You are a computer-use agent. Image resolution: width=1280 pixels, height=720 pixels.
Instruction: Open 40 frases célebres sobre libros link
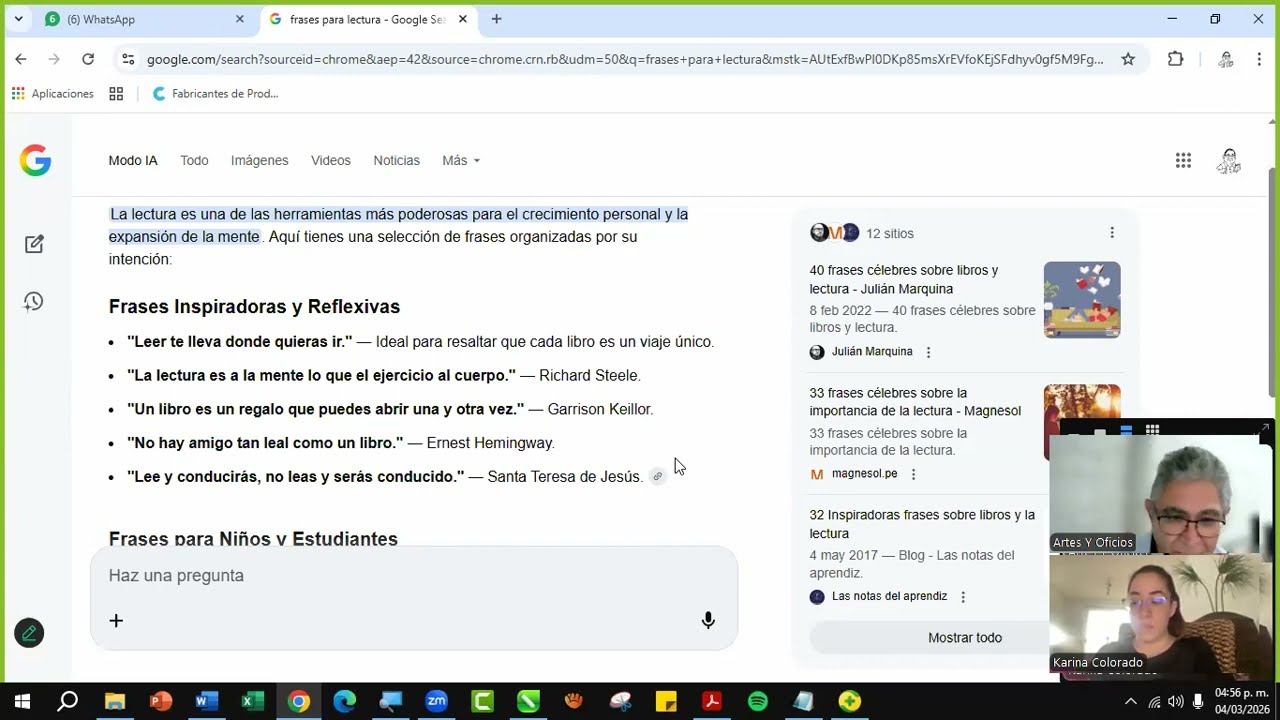click(904, 279)
